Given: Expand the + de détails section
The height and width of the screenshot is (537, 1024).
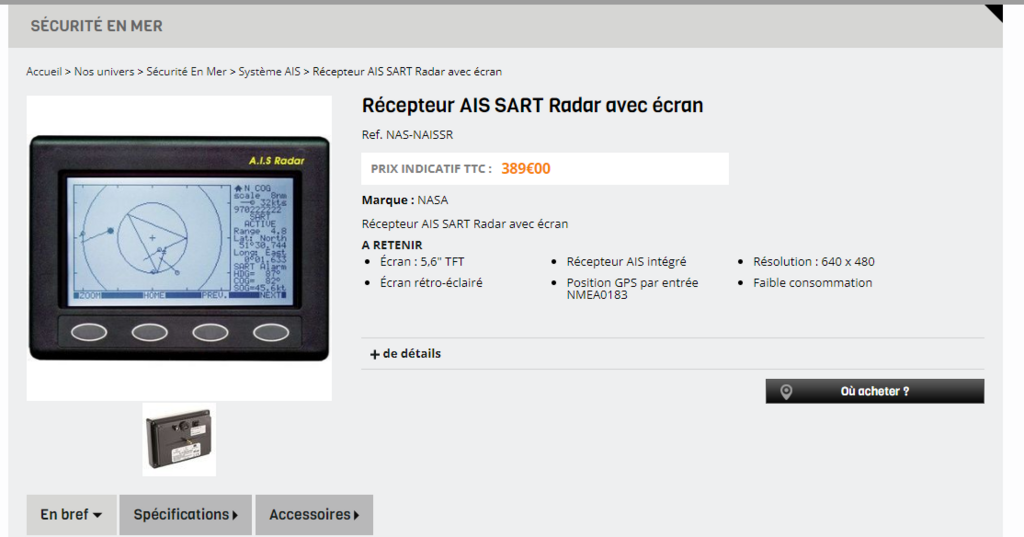Looking at the screenshot, I should [406, 353].
